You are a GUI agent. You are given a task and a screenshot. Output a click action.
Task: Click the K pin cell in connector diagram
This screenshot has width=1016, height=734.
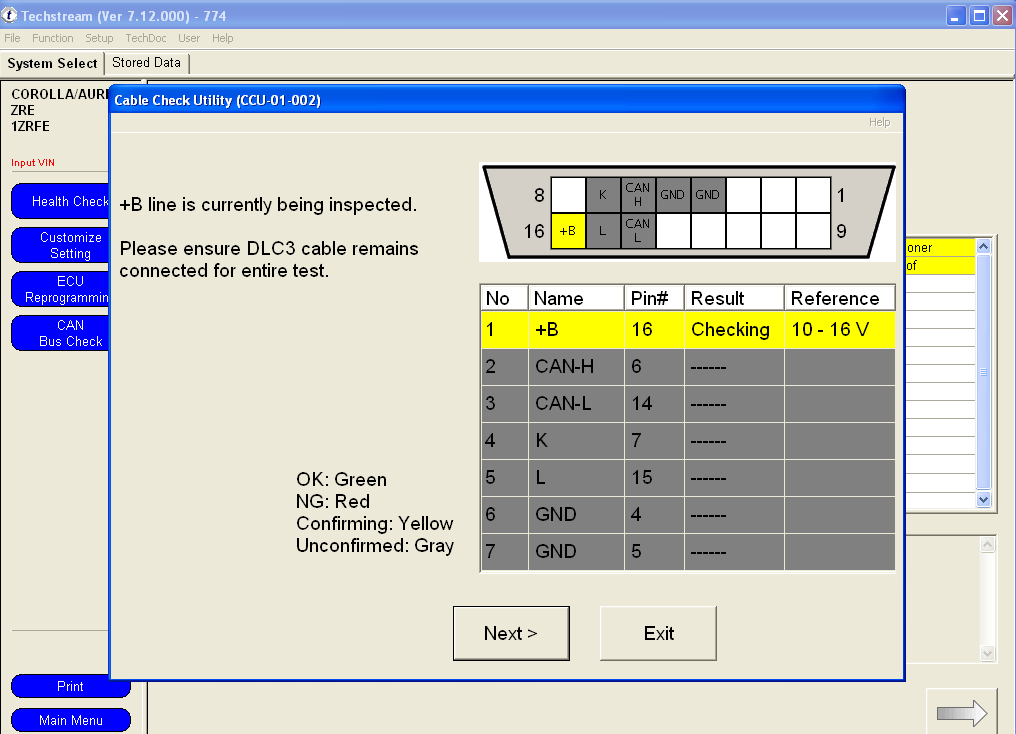(603, 194)
